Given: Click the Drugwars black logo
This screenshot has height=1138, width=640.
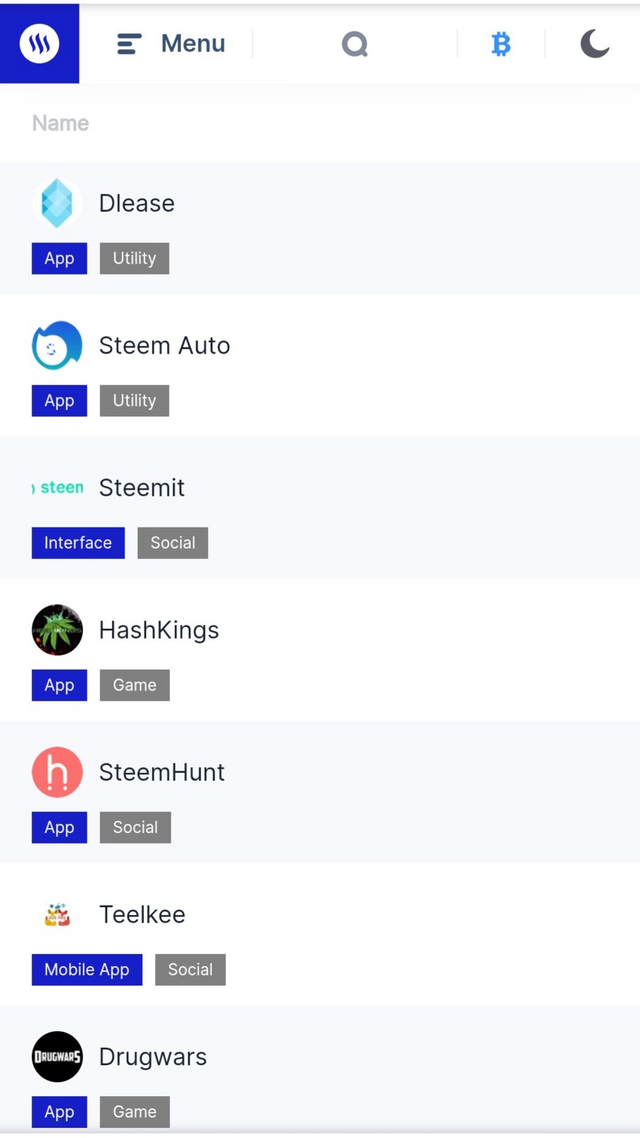Looking at the screenshot, I should 57,1057.
